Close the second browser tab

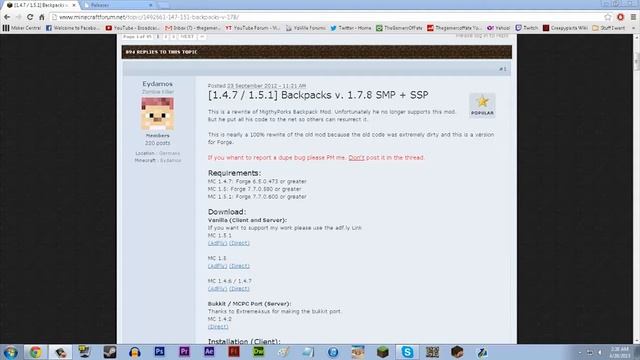(151, 5)
